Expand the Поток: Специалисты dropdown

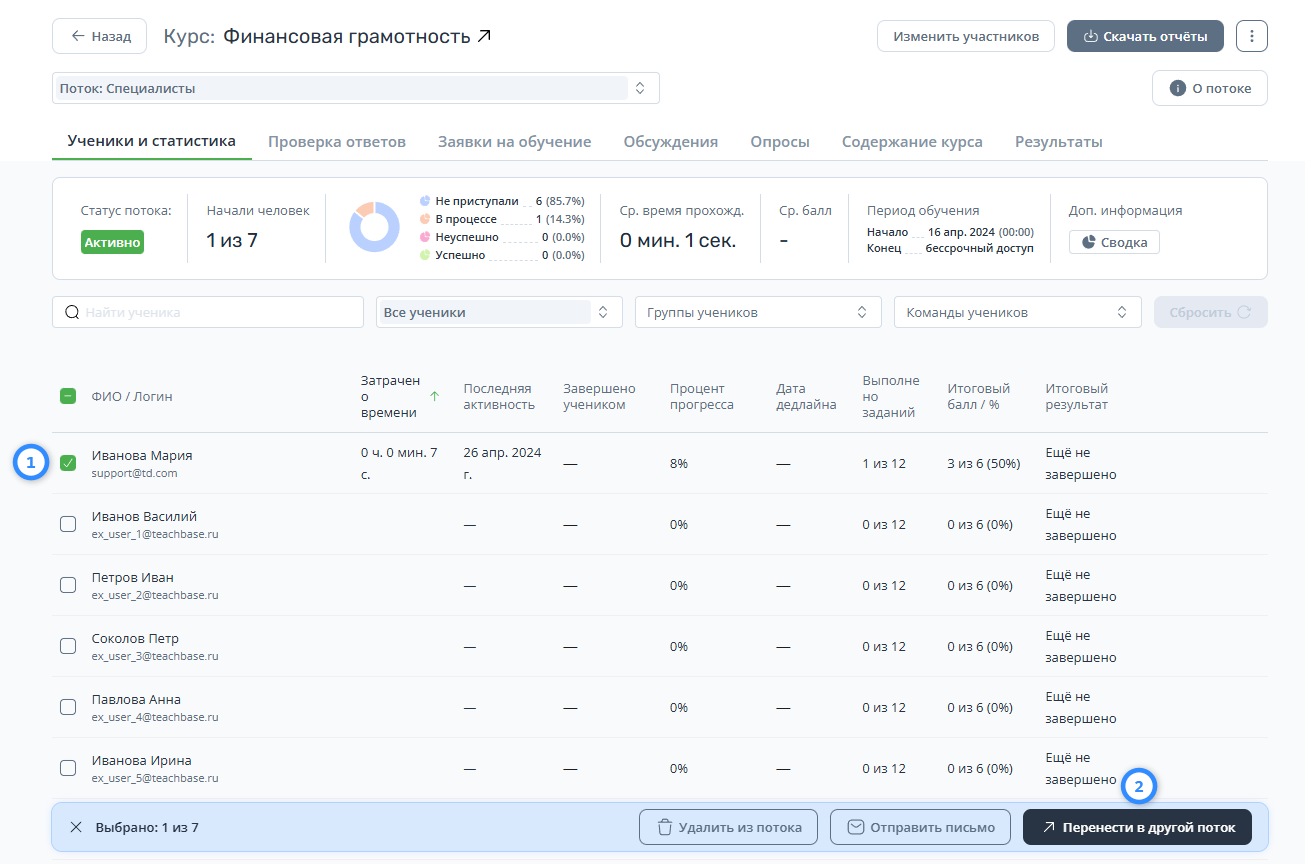coord(355,88)
